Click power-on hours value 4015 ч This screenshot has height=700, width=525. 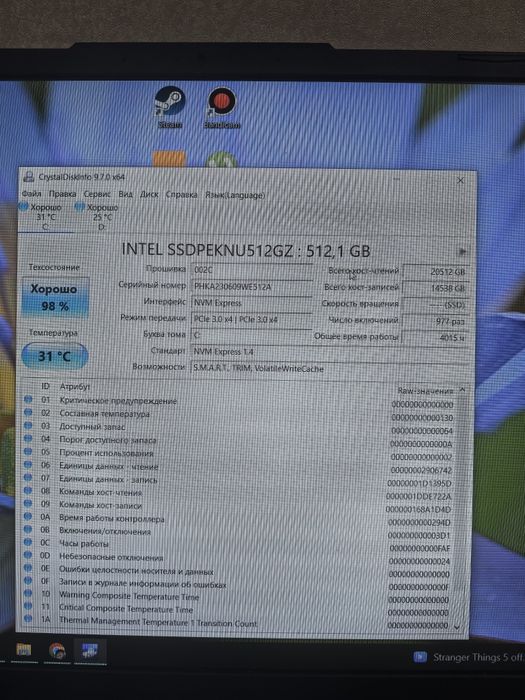[435, 338]
